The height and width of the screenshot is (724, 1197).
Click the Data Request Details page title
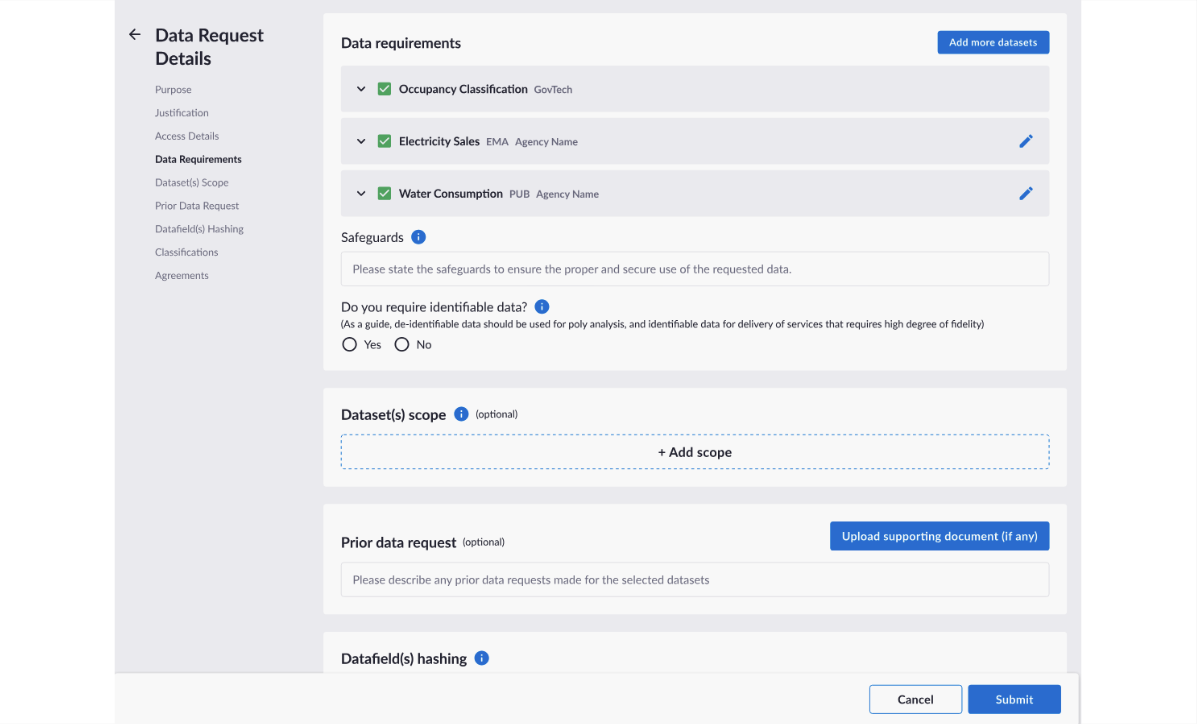[209, 47]
